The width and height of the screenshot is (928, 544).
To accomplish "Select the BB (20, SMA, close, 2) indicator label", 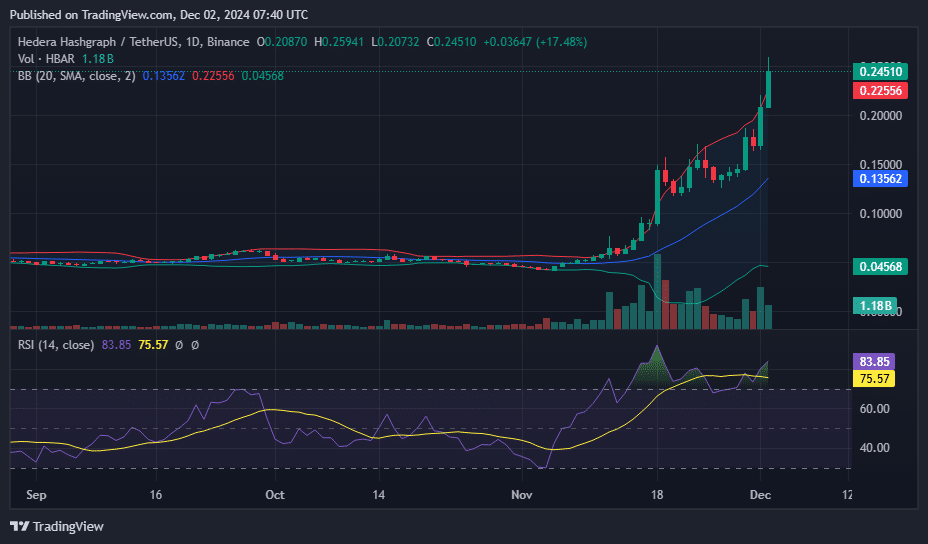I will pyautogui.click(x=77, y=76).
